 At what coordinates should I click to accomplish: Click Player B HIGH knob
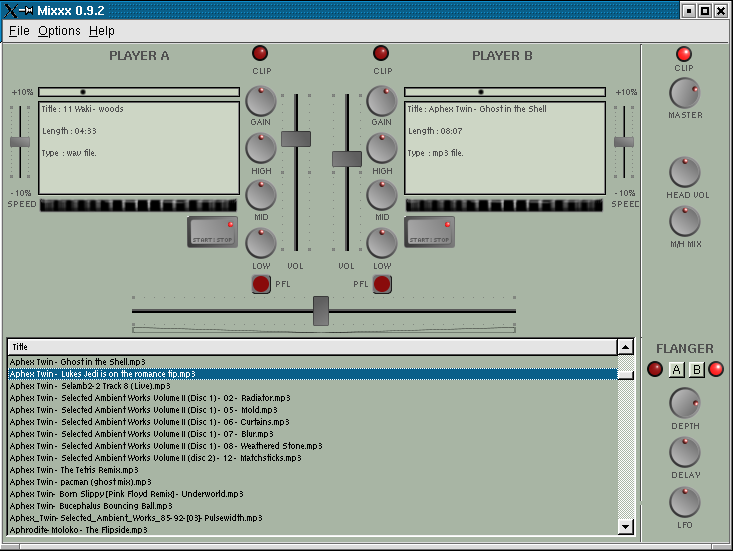point(381,148)
